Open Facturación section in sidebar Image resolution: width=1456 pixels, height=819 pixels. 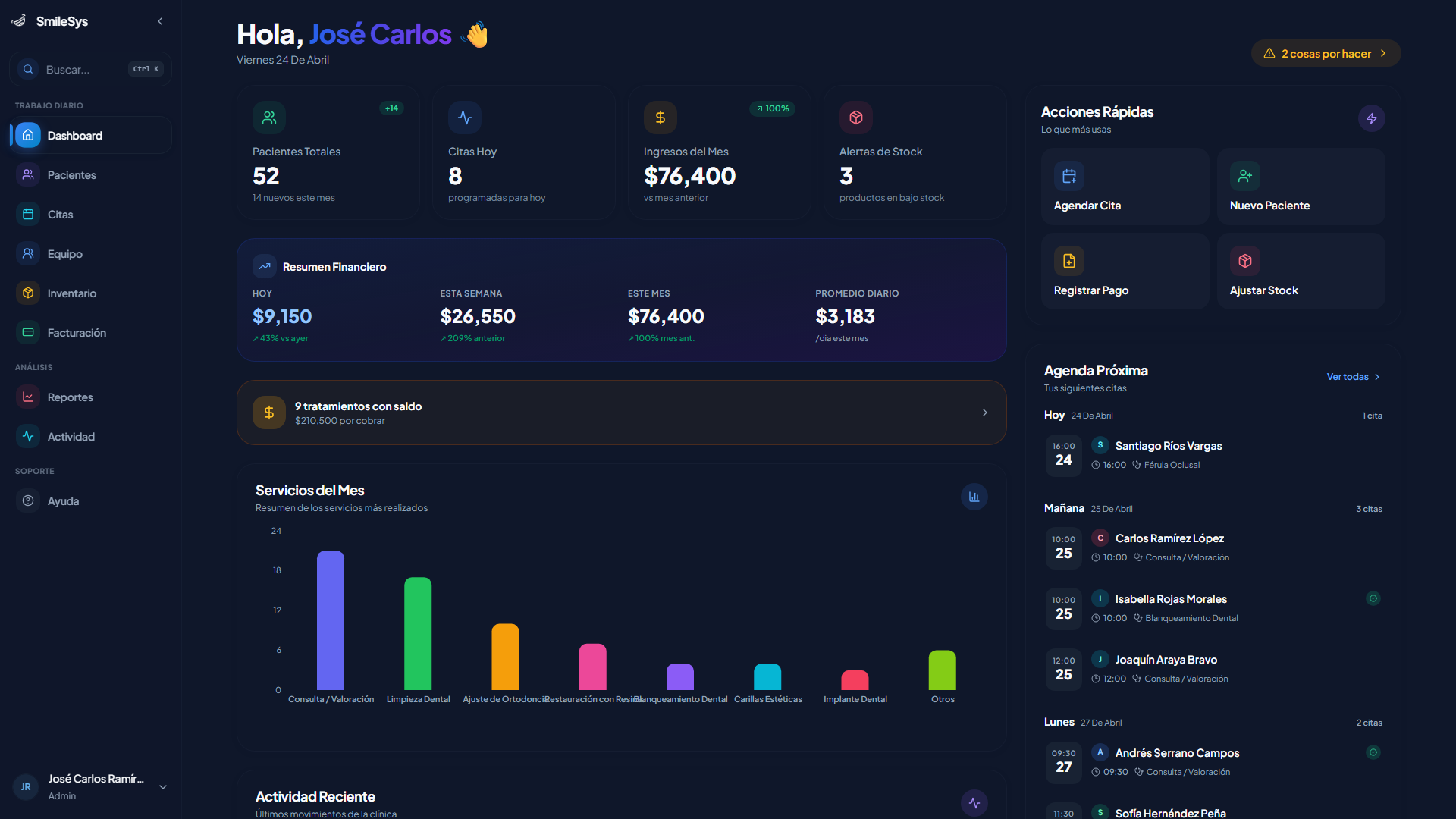pyautogui.click(x=76, y=333)
